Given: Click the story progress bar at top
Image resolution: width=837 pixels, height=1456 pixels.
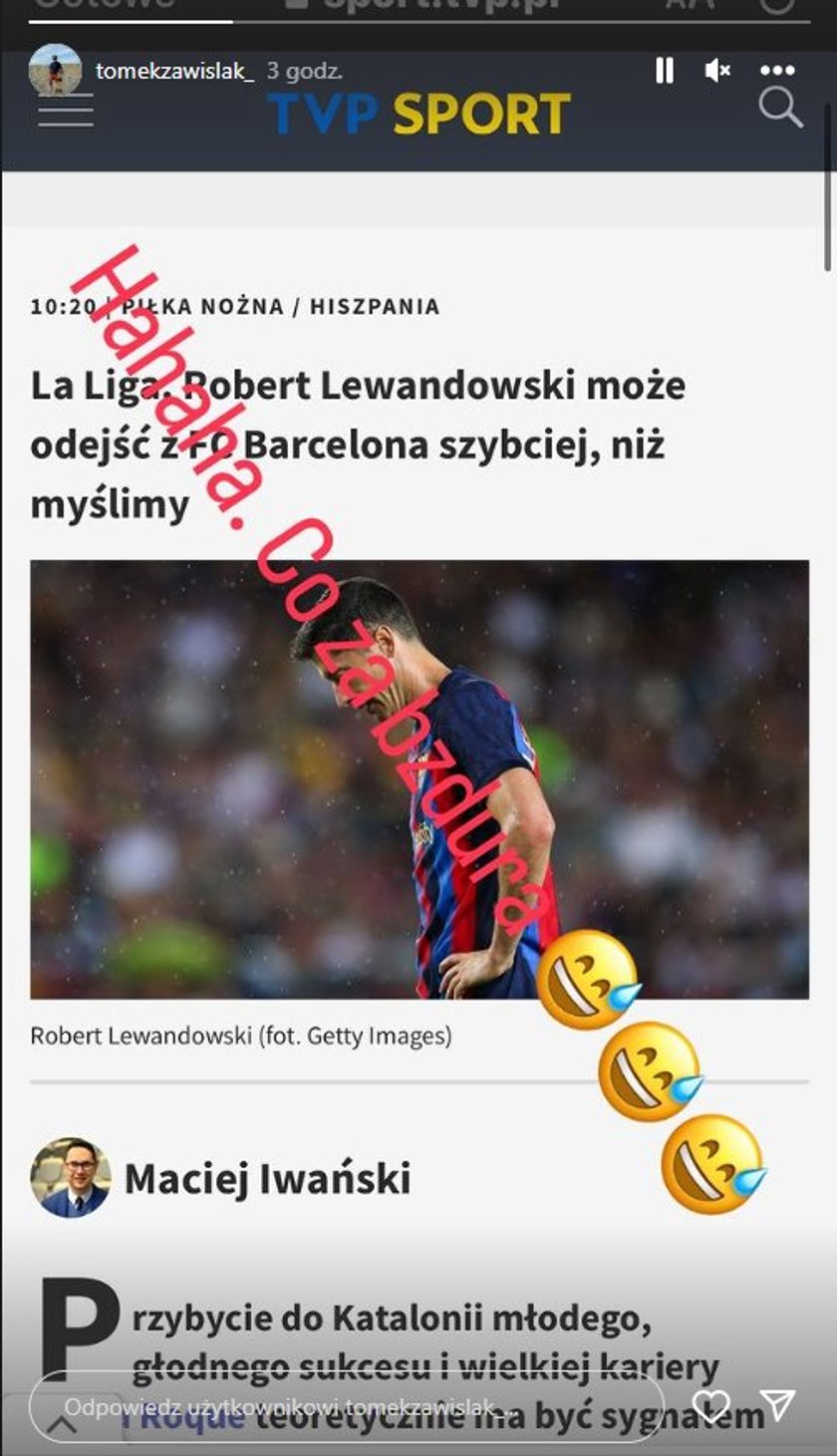Looking at the screenshot, I should (x=418, y=21).
